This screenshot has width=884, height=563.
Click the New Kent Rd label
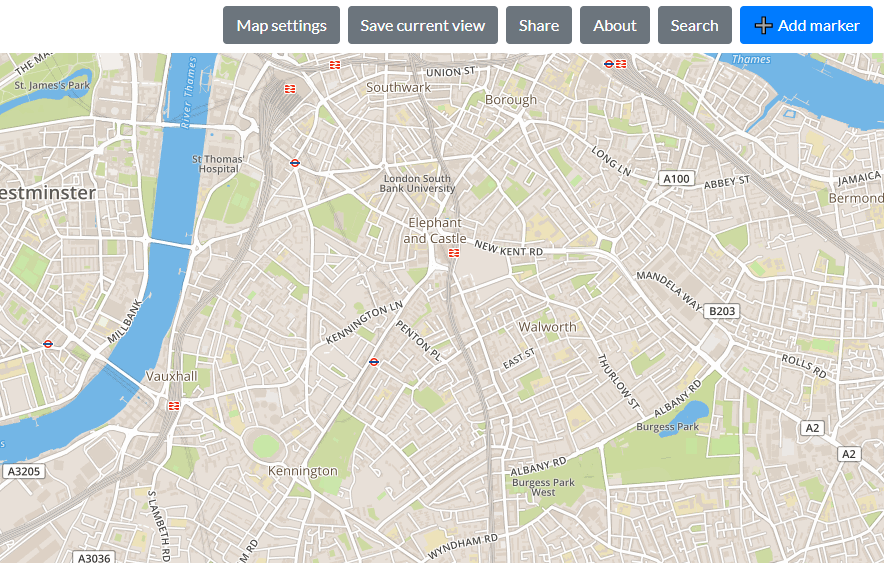point(509,249)
